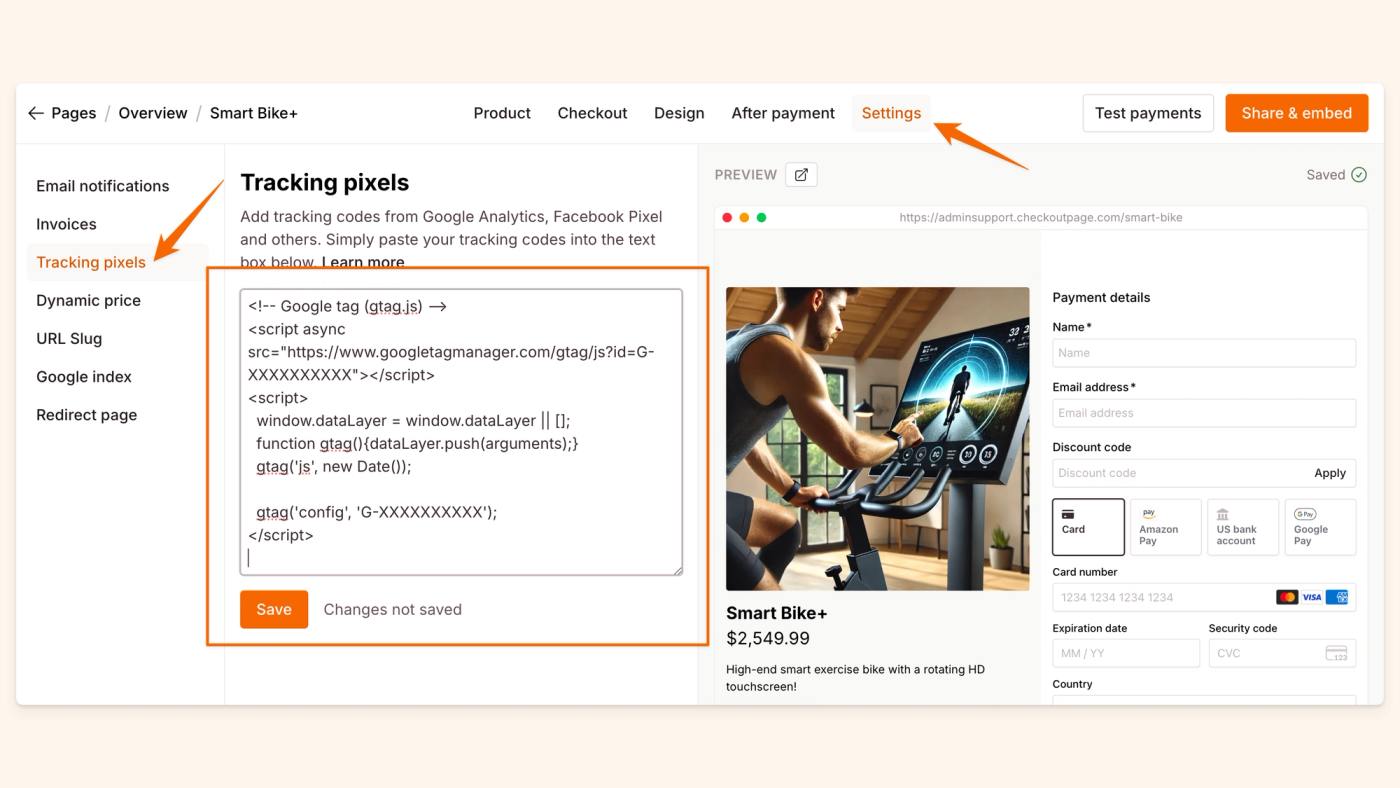Click the Changes not saved status text
Viewport: 1400px width, 788px height.
tap(392, 609)
